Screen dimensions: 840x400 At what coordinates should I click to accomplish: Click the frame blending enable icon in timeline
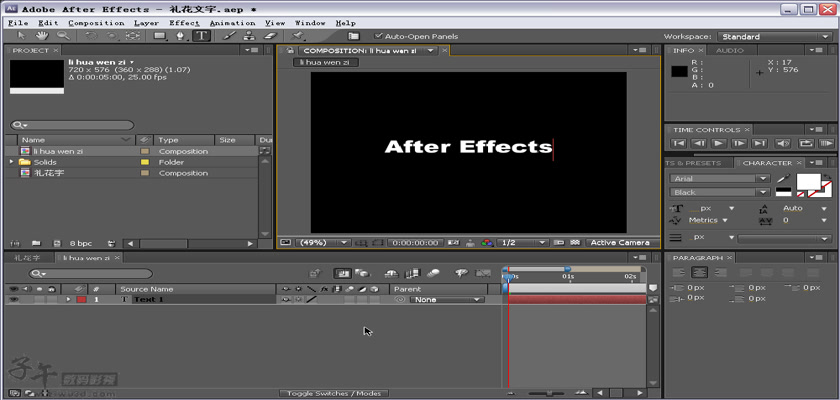(x=412, y=274)
